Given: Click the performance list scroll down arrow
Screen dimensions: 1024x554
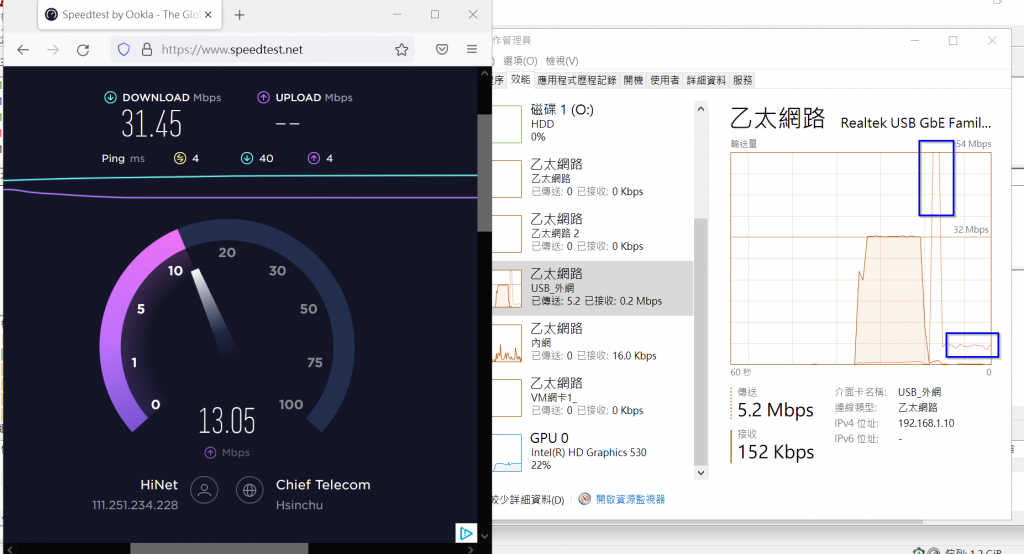Looking at the screenshot, I should coord(701,473).
